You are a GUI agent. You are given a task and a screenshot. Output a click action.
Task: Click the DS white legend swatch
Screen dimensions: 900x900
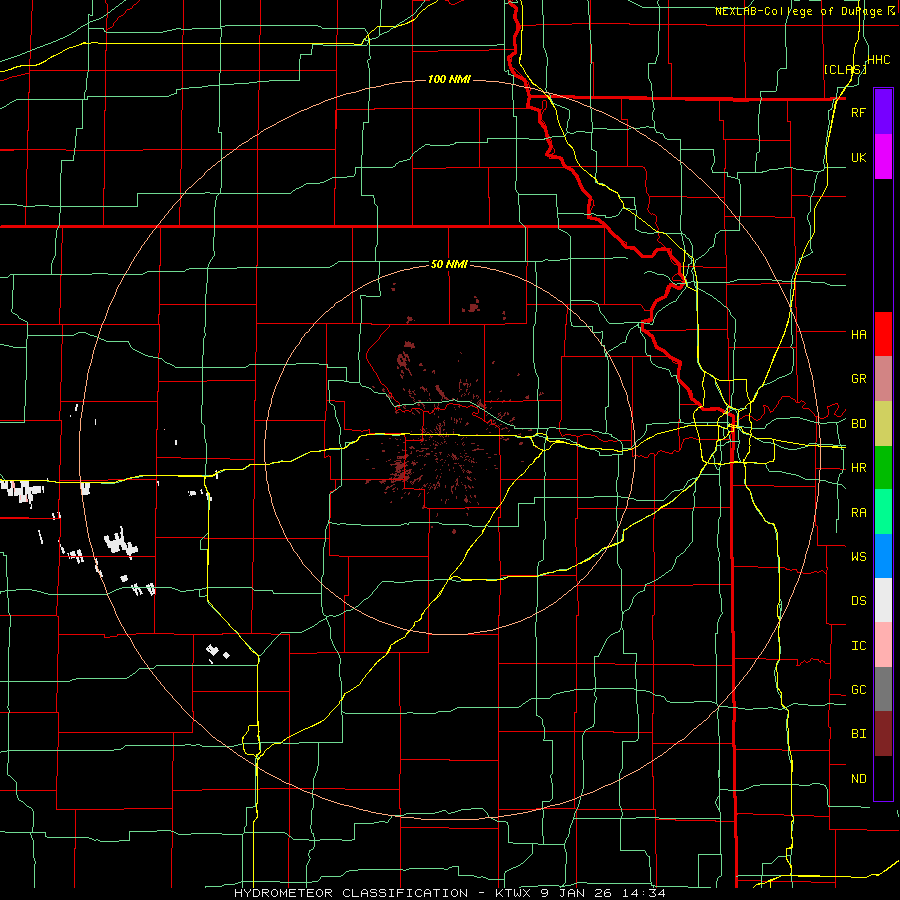(x=883, y=600)
